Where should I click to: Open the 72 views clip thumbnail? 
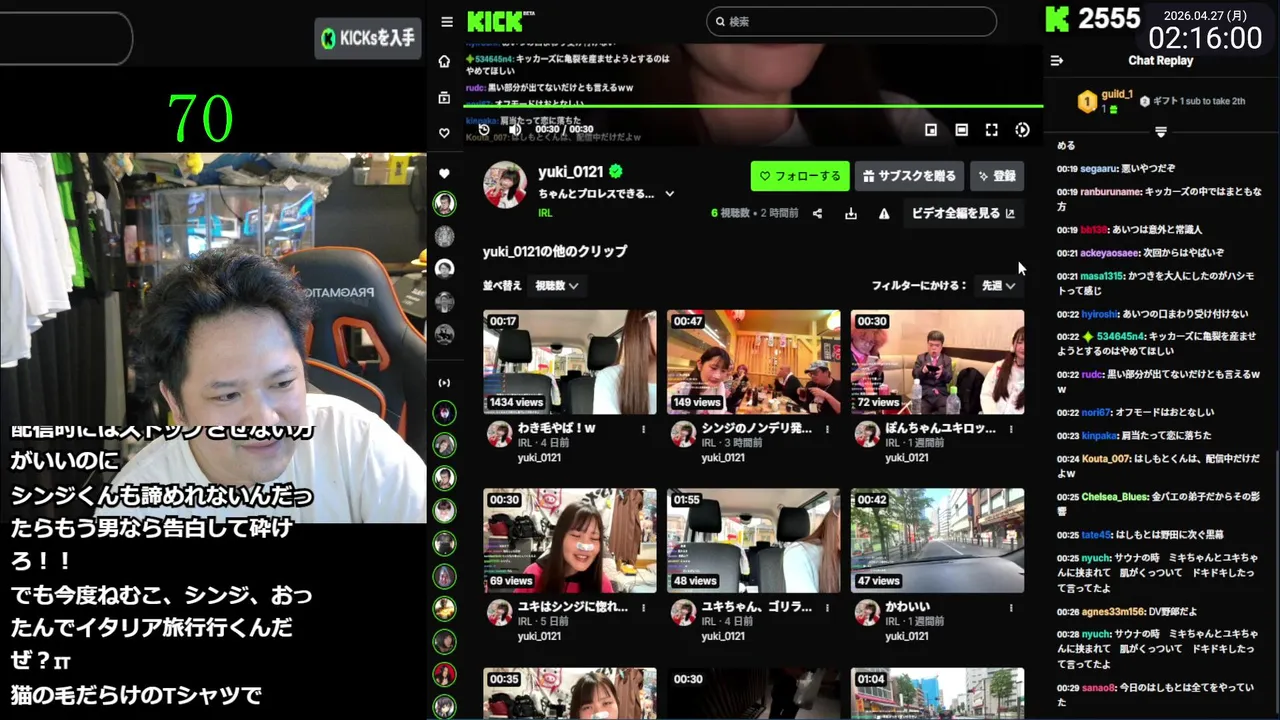click(x=937, y=362)
